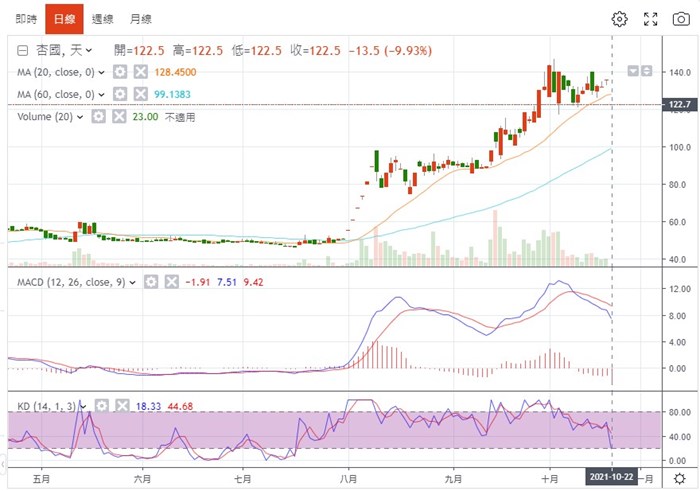Open chart settings gear at top right
The height and width of the screenshot is (491, 700).
tap(619, 19)
